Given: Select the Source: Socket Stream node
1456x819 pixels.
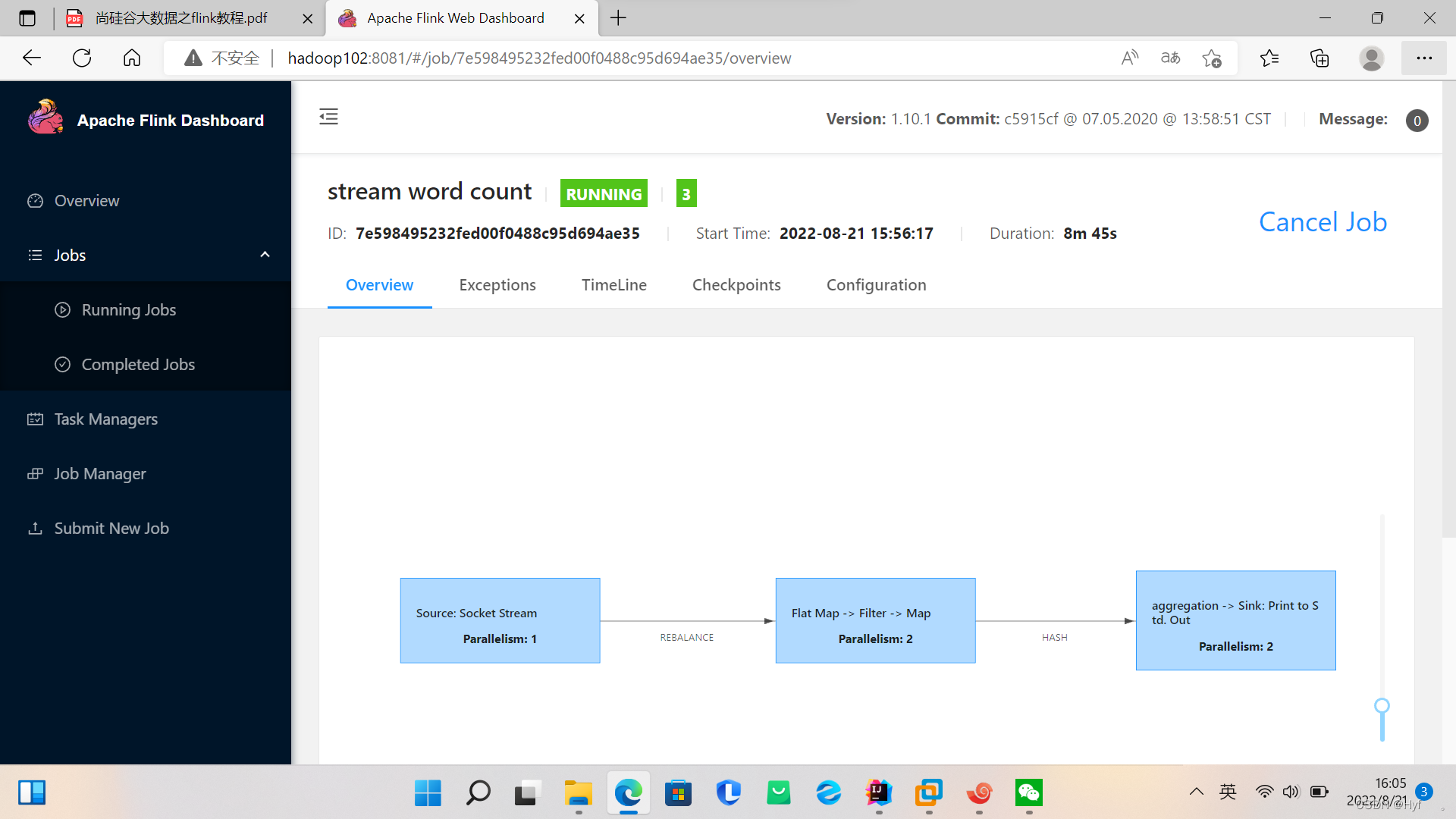Looking at the screenshot, I should (500, 621).
